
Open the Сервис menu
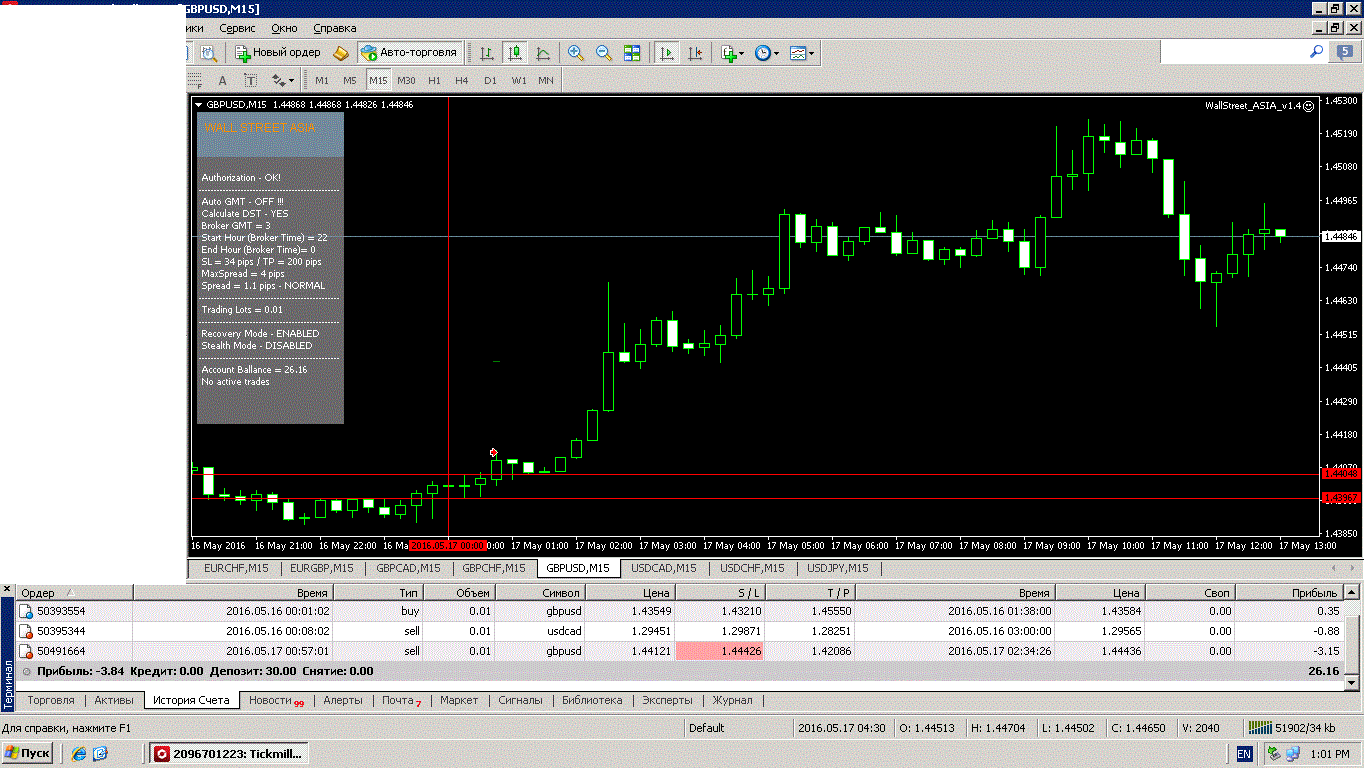point(237,28)
